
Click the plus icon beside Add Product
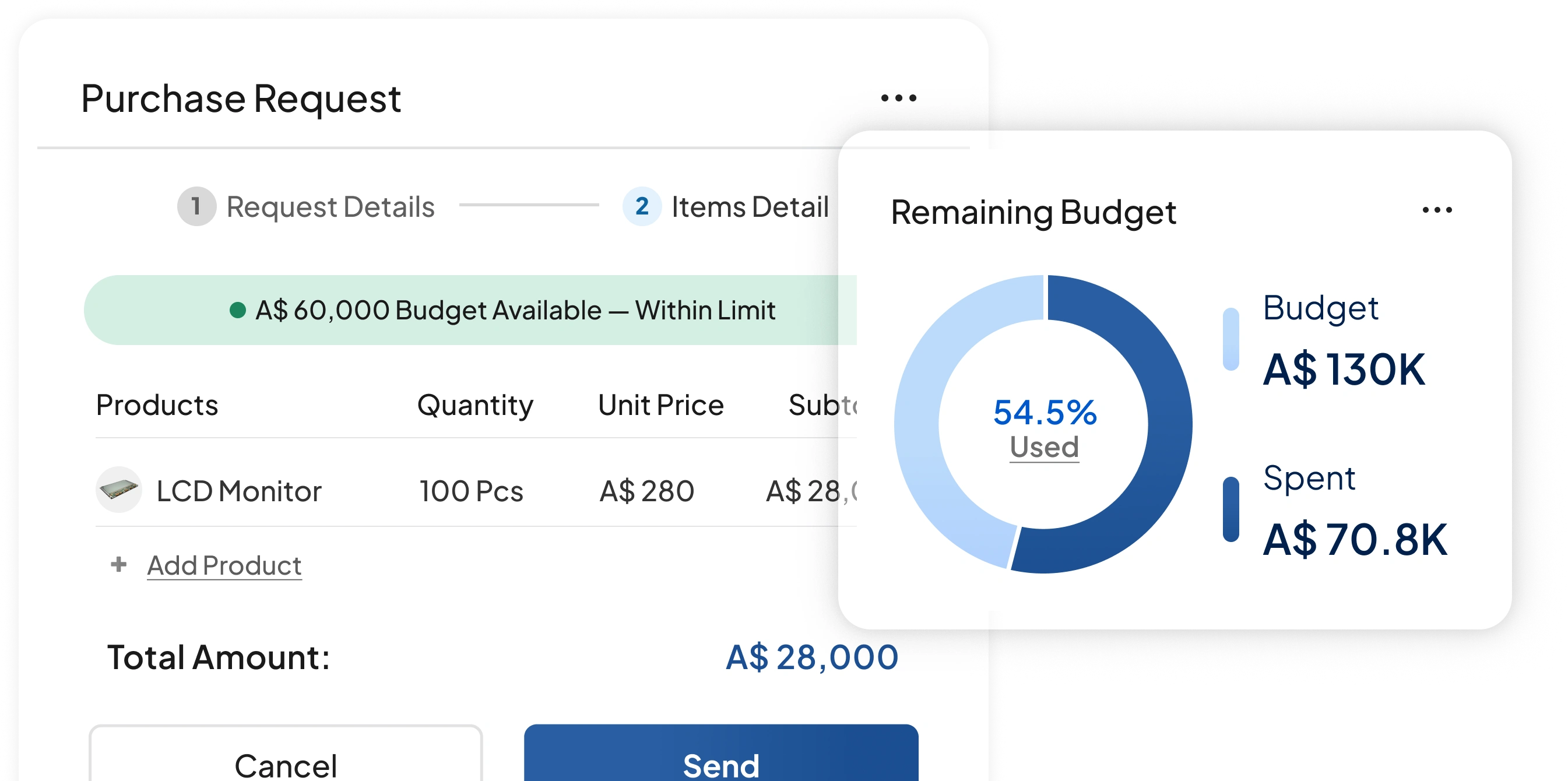point(119,564)
